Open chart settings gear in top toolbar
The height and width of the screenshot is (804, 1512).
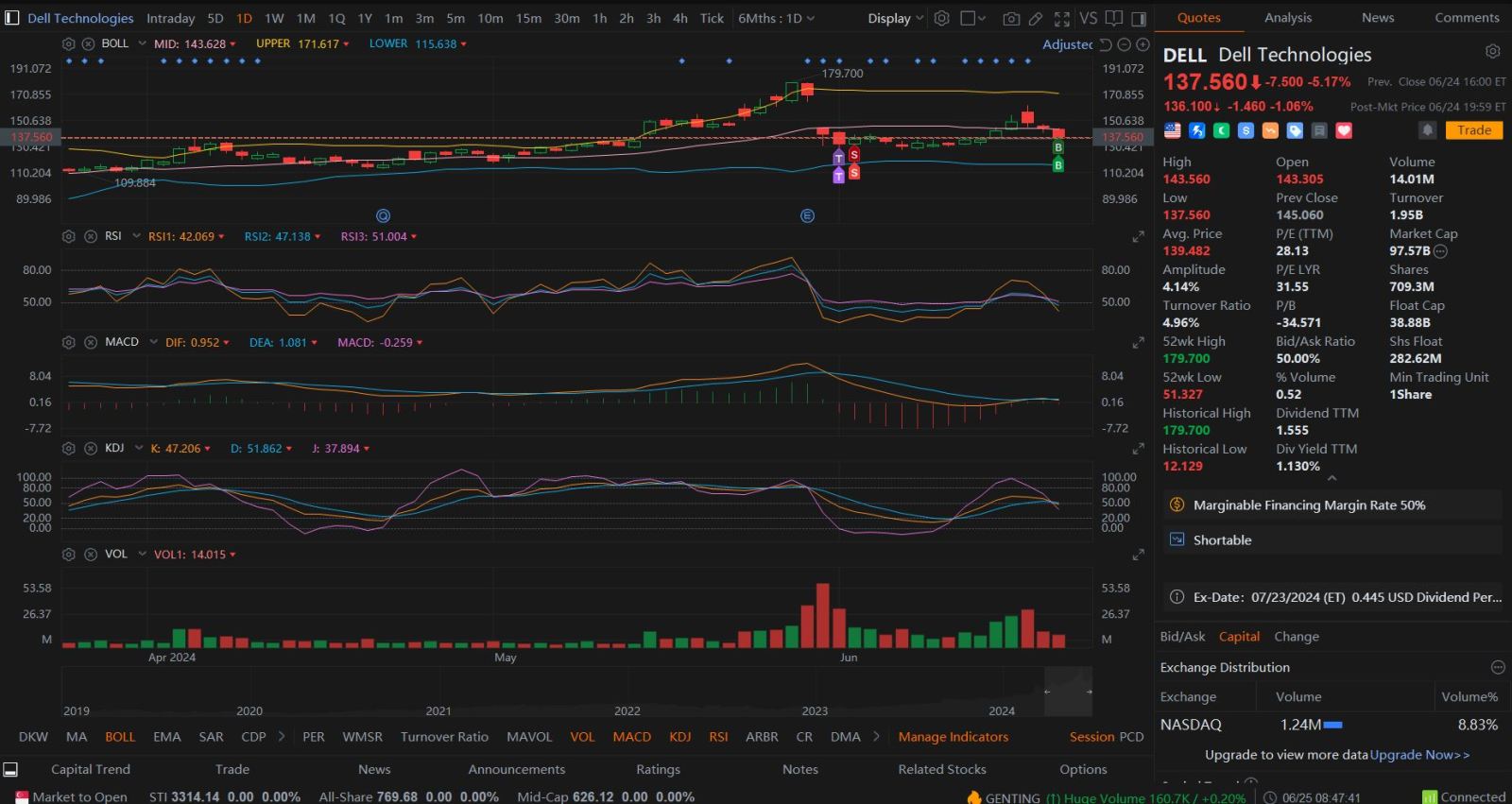pyautogui.click(x=941, y=18)
